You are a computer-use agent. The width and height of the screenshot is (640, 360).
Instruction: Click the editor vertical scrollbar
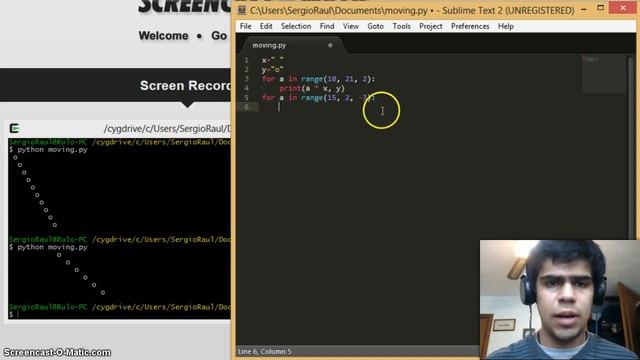[x=631, y=147]
